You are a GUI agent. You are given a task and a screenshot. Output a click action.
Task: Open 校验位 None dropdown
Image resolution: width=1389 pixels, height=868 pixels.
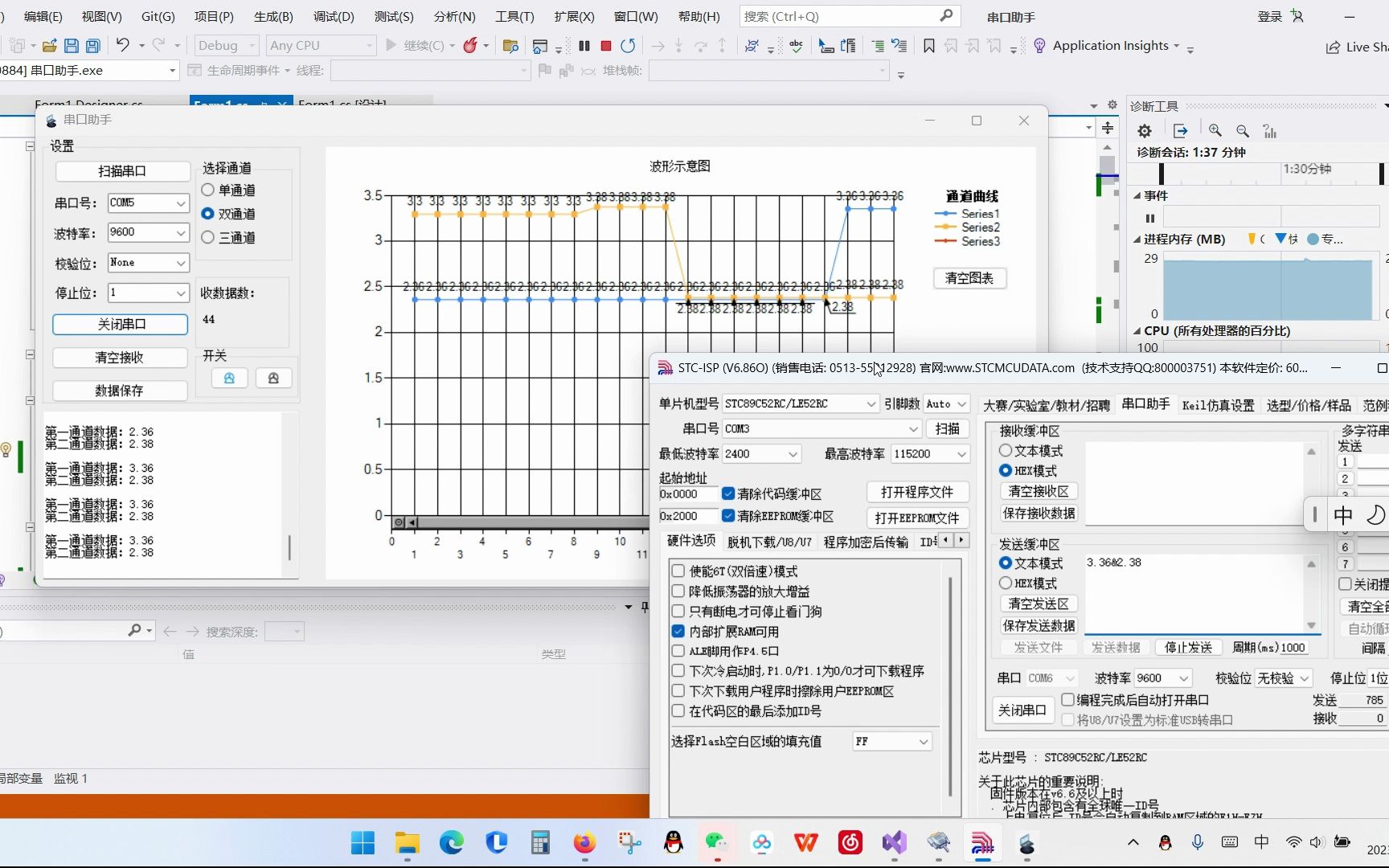coord(181,263)
